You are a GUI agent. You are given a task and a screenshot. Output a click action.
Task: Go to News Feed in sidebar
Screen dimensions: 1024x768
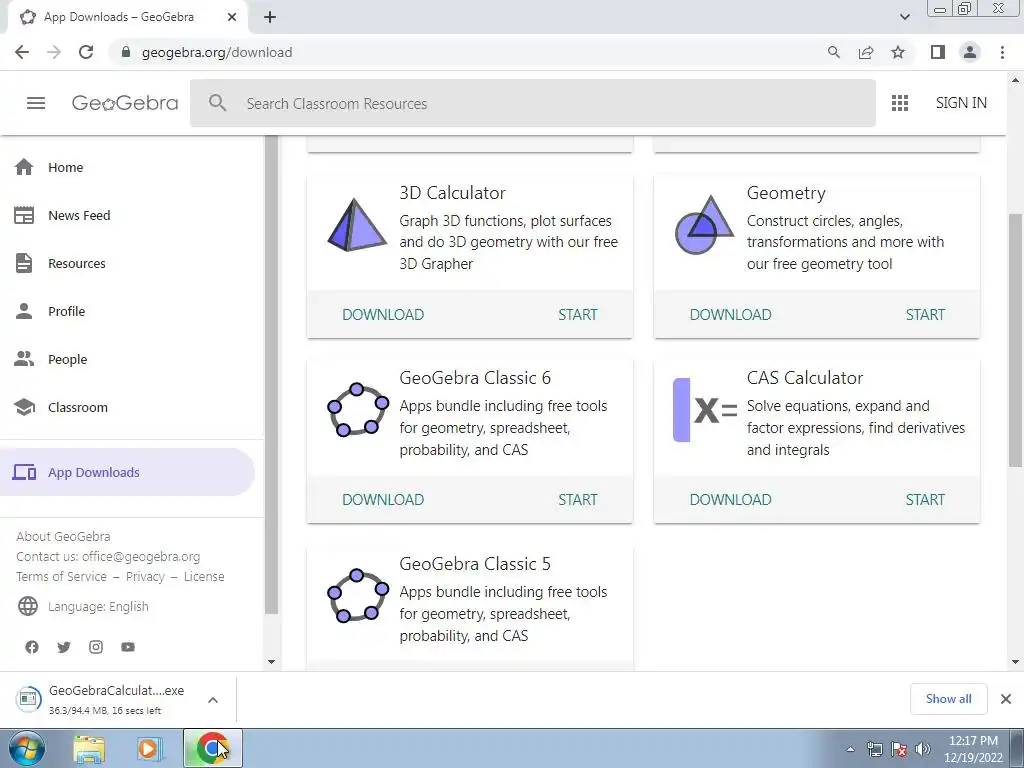tap(79, 215)
